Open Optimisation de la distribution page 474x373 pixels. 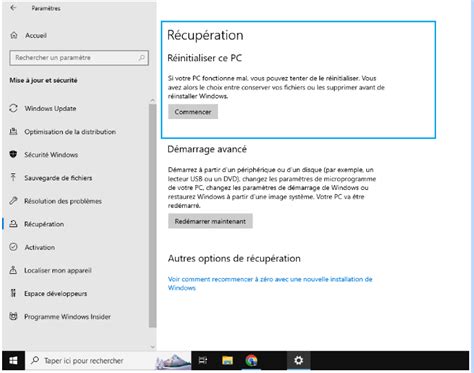coord(70,132)
